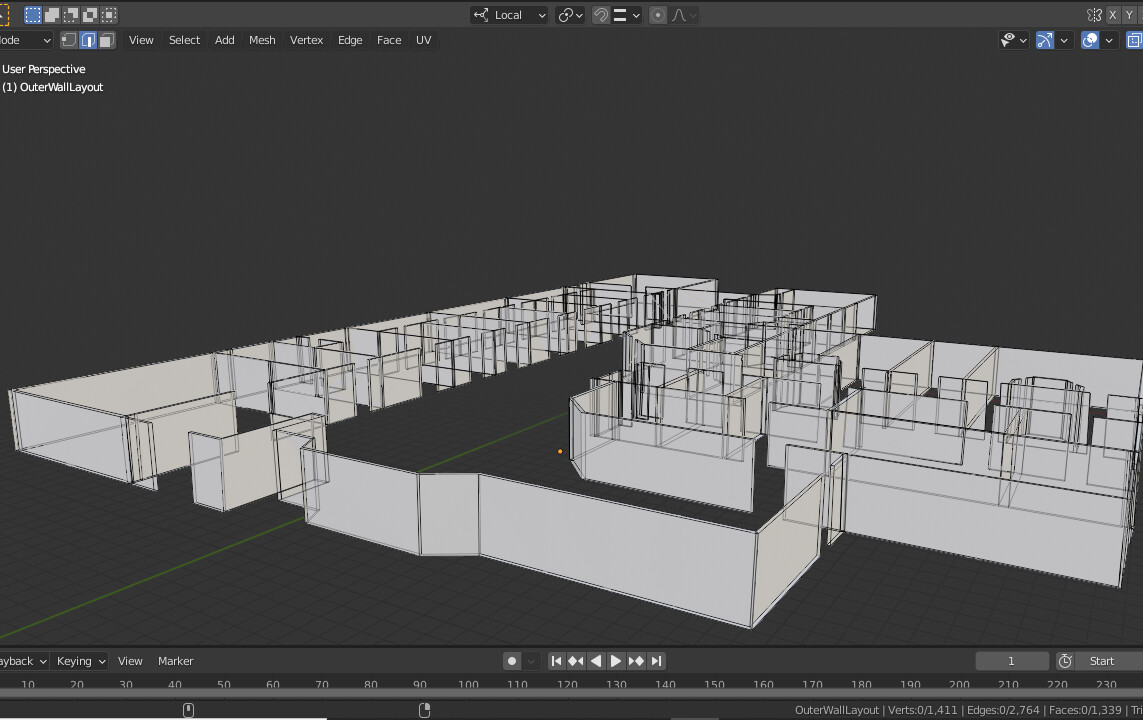Click frame 150 on the timeline ruler

pyautogui.click(x=714, y=685)
